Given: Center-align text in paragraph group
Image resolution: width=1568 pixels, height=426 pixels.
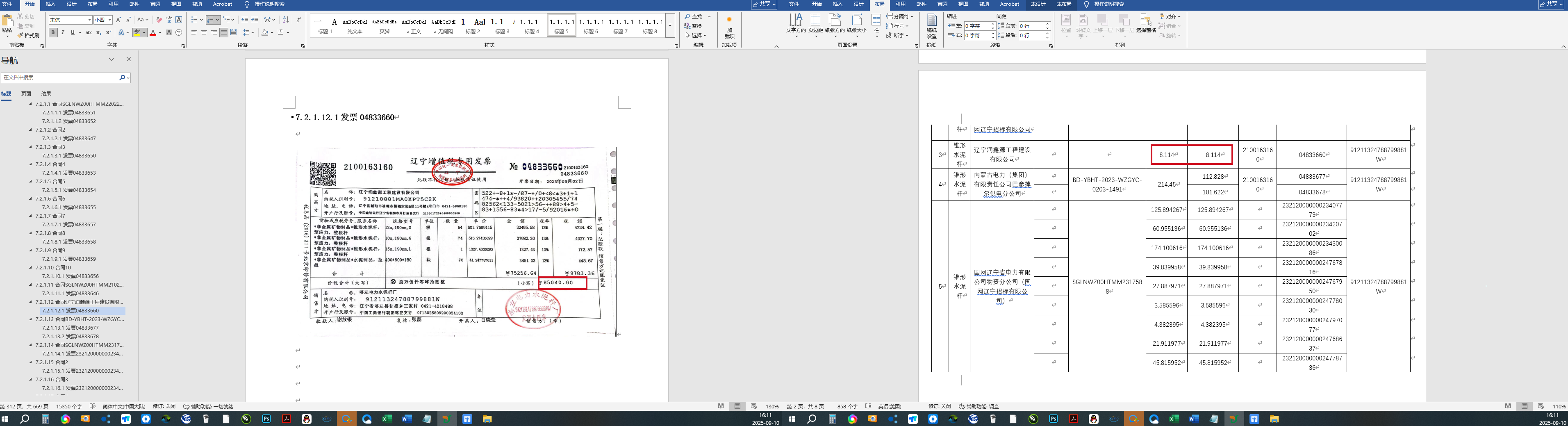Looking at the screenshot, I should [x=204, y=32].
